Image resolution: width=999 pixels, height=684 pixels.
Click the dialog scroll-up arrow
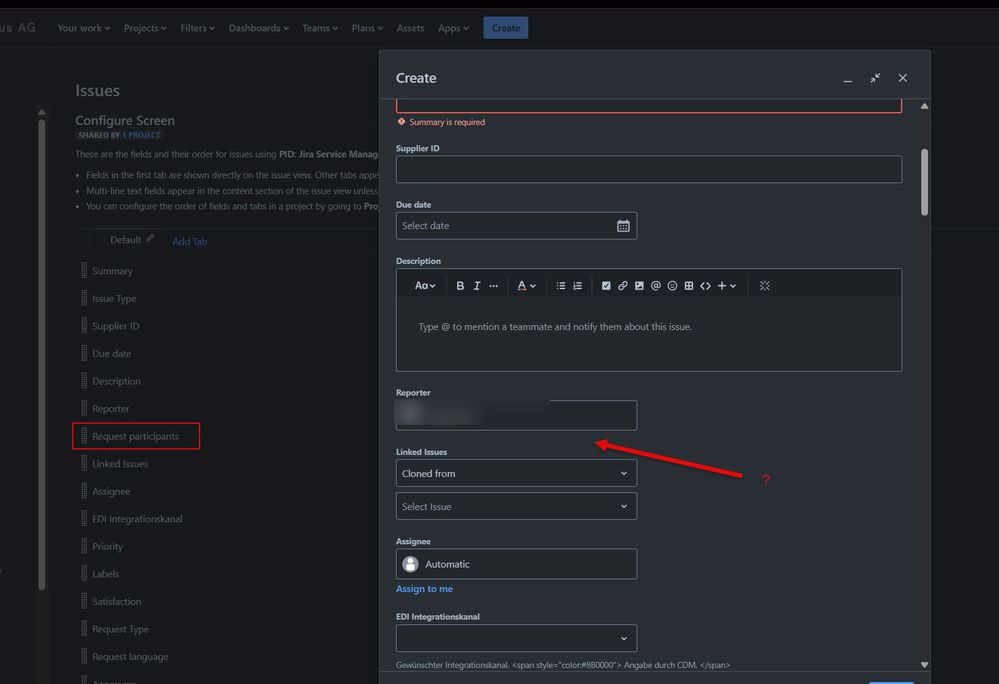pyautogui.click(x=924, y=106)
